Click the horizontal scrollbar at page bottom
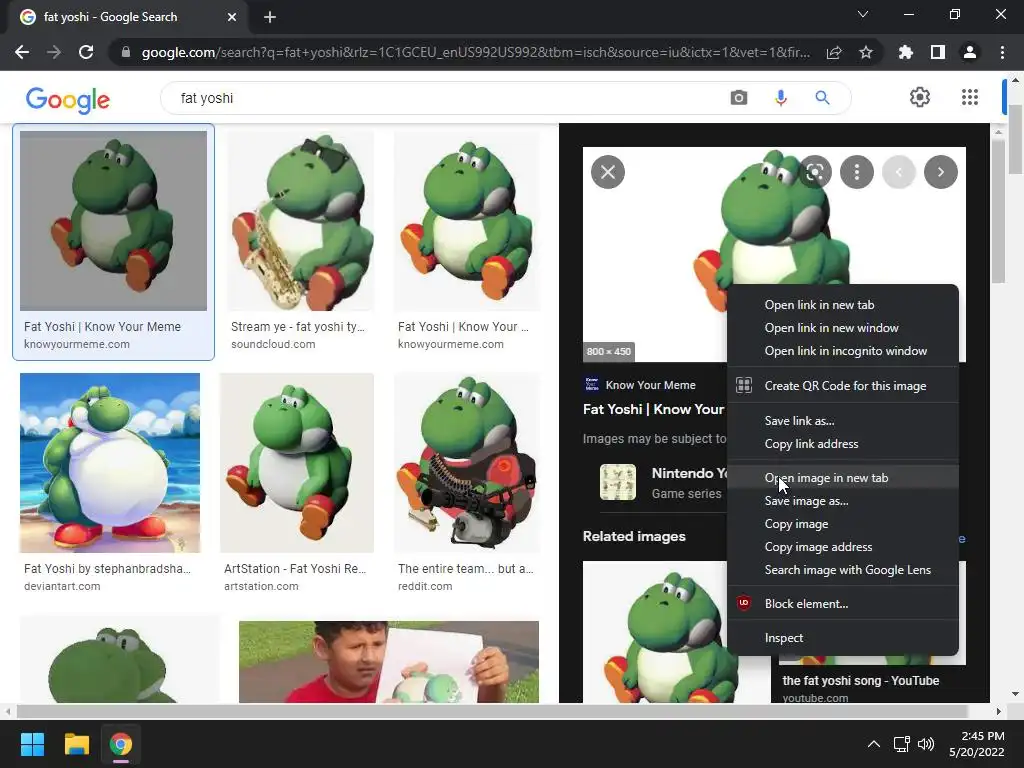 491,711
